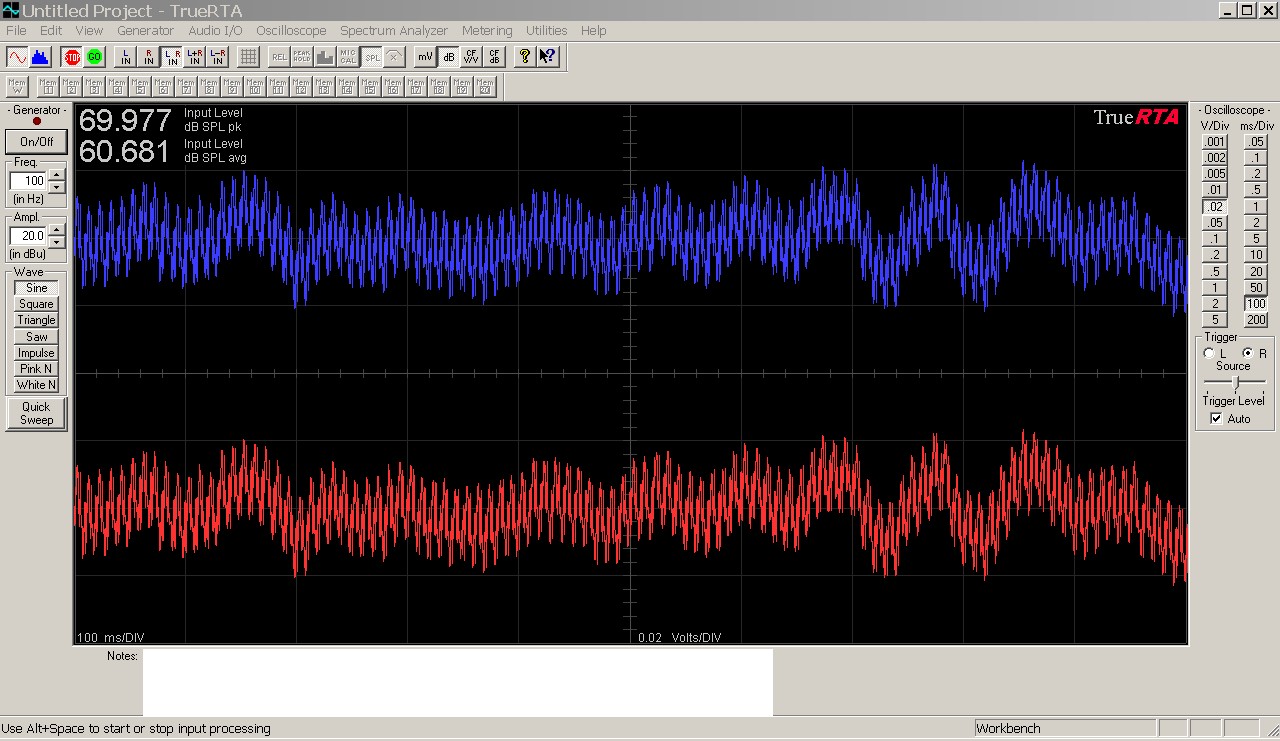Click the Mem 1 memory button
Screen dimensions: 1280x741
click(48, 86)
